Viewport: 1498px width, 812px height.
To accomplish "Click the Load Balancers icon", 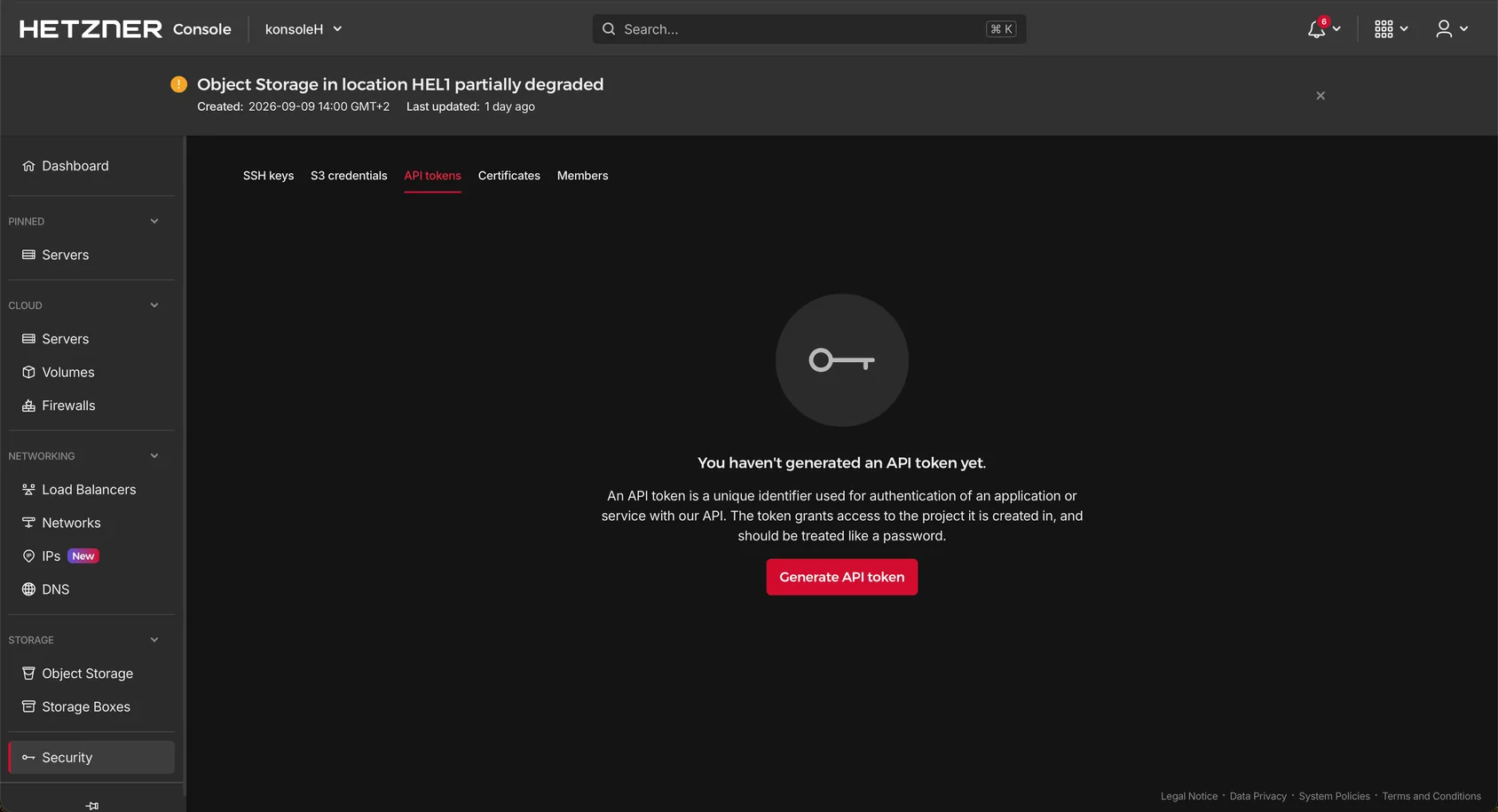I will click(x=28, y=490).
